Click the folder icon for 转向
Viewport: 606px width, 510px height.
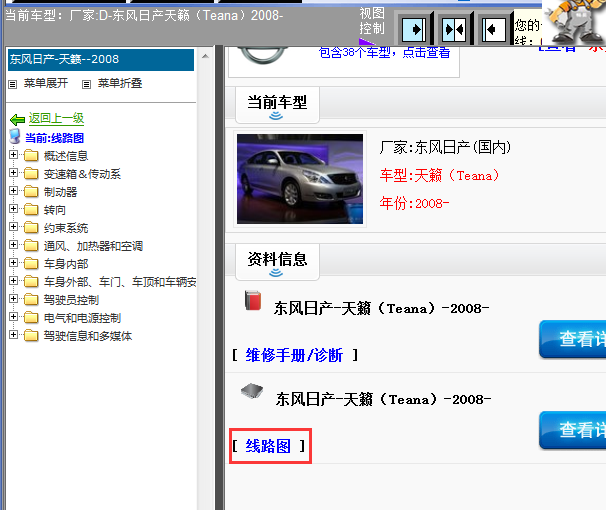tap(31, 210)
